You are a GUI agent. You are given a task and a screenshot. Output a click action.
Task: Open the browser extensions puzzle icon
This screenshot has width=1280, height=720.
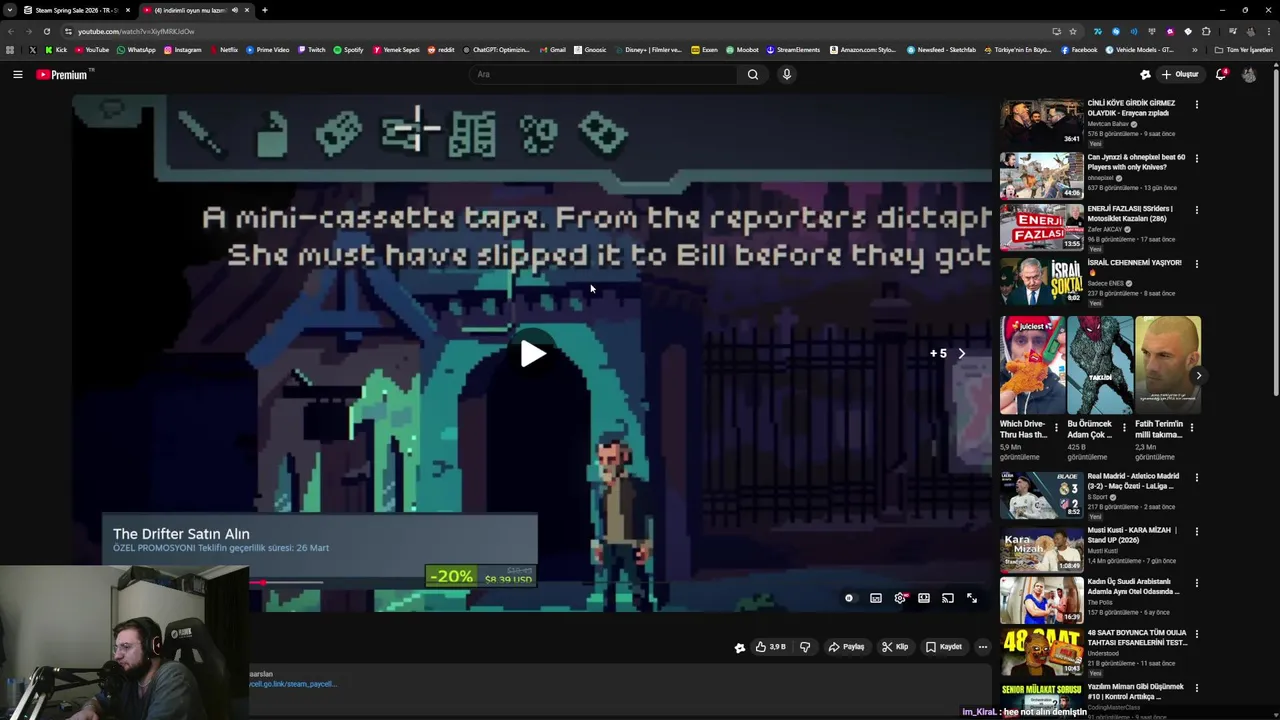click(x=1206, y=31)
